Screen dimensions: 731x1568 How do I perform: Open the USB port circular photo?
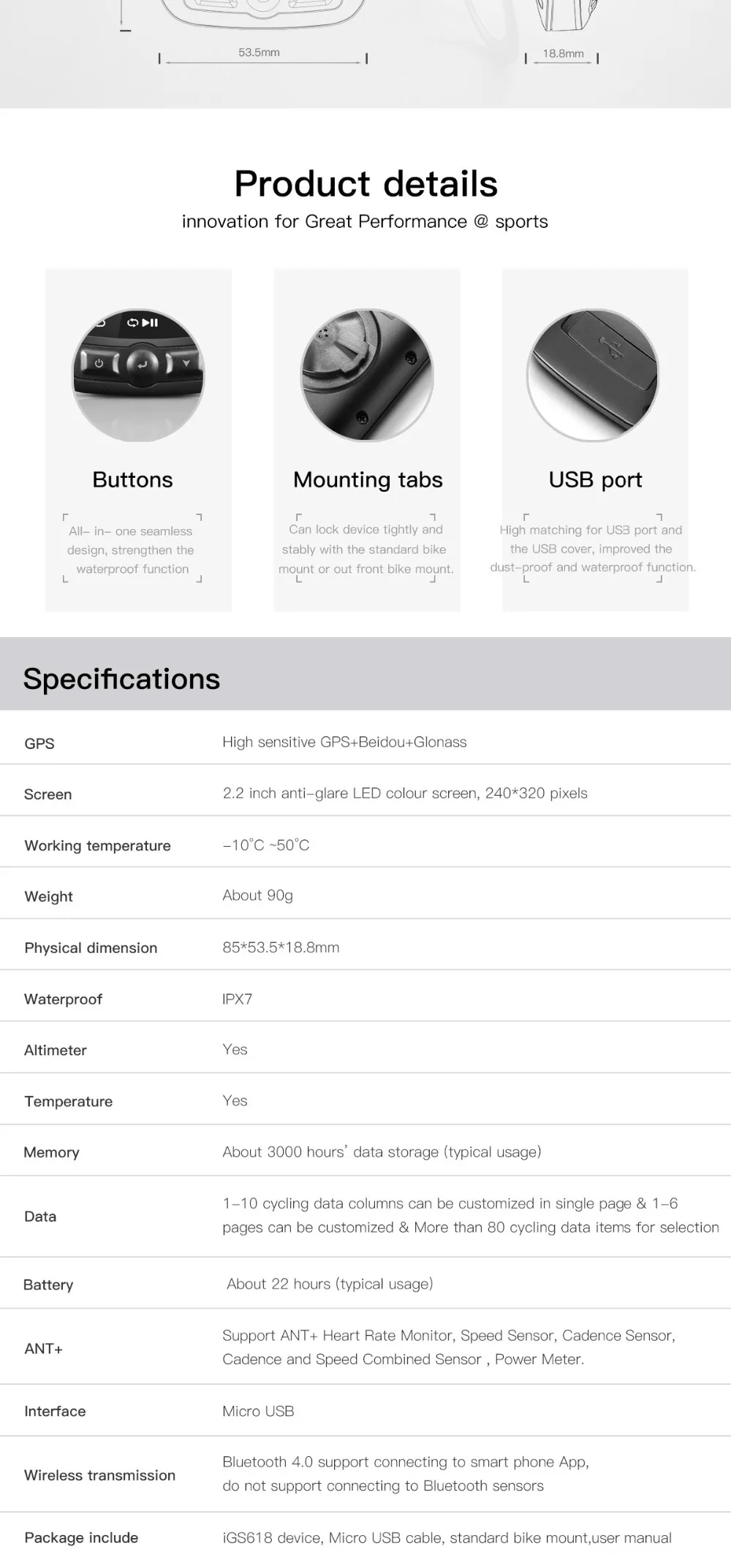(593, 375)
